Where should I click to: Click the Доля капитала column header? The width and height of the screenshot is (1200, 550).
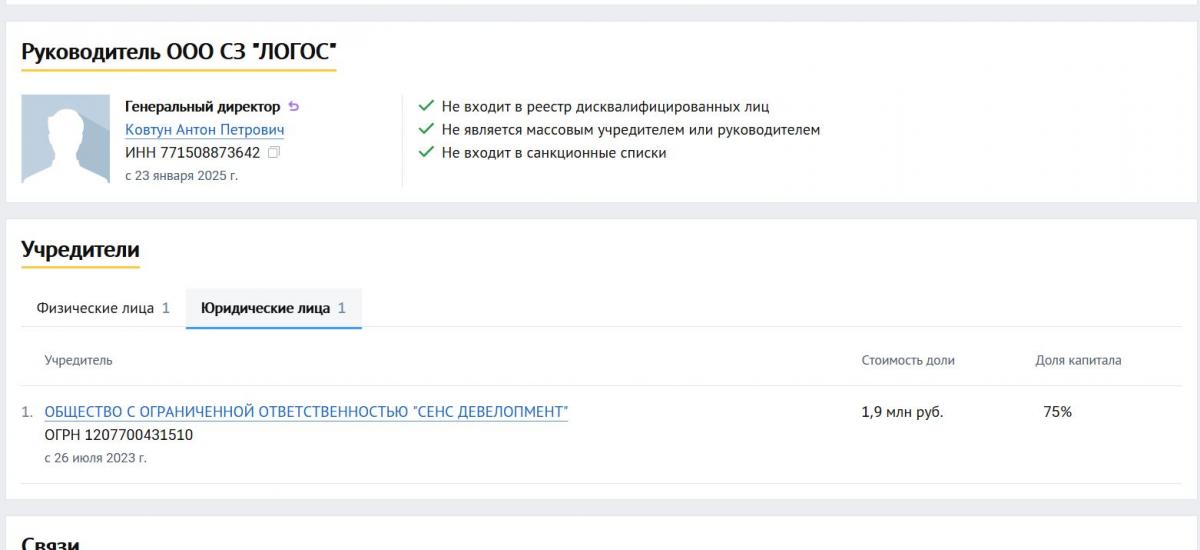1078,360
